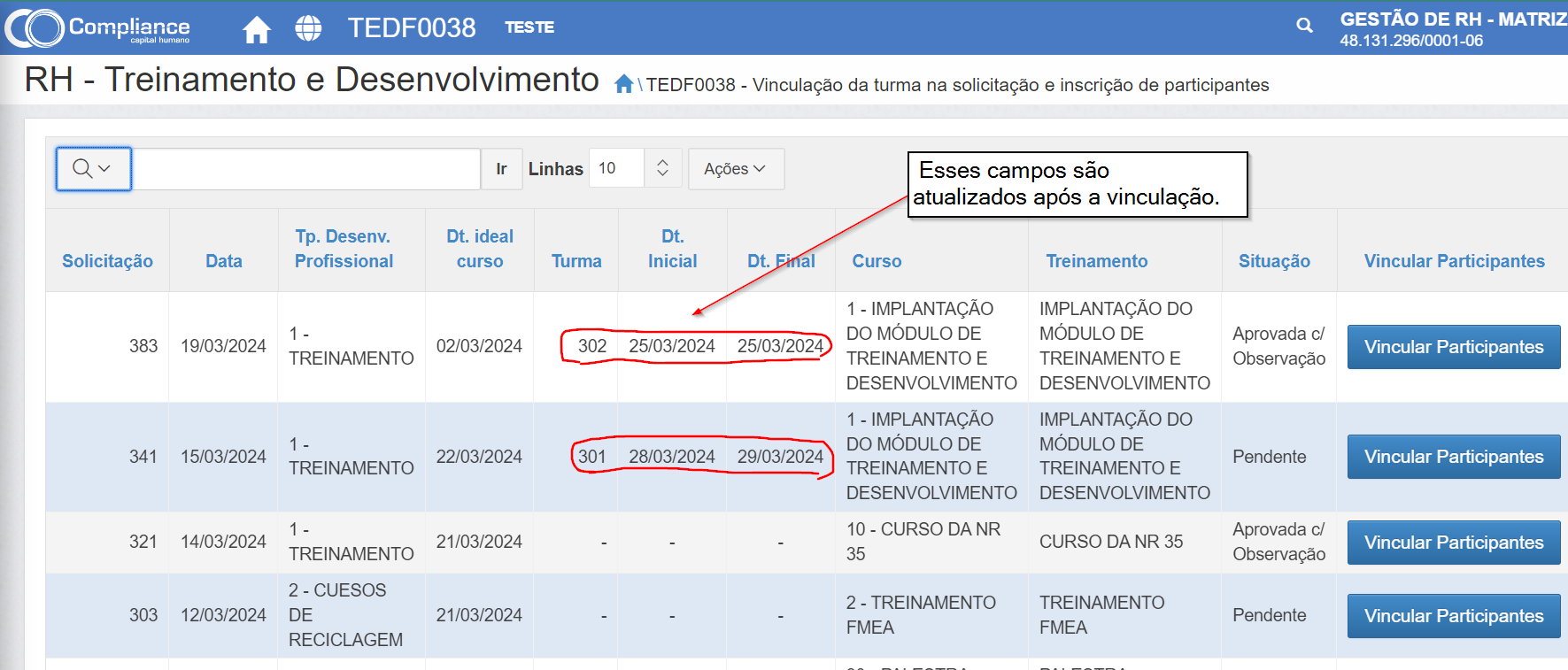Focus the report search text field

click(305, 168)
